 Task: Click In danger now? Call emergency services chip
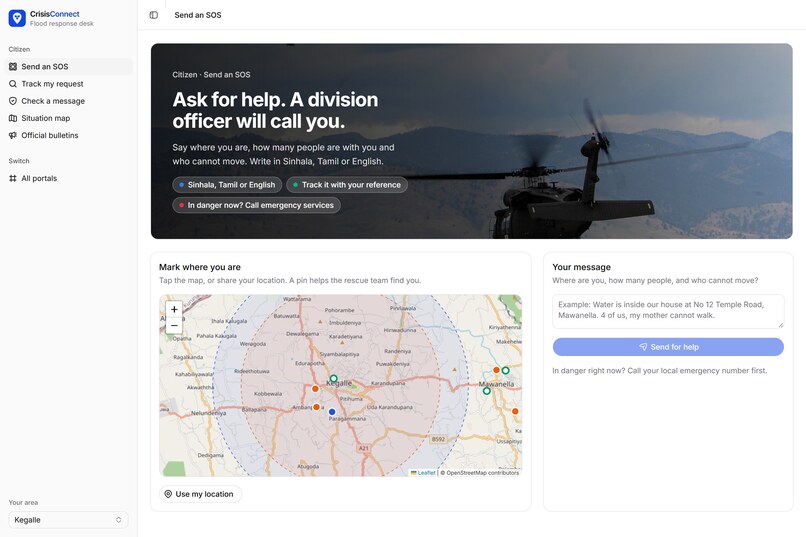[x=257, y=205]
